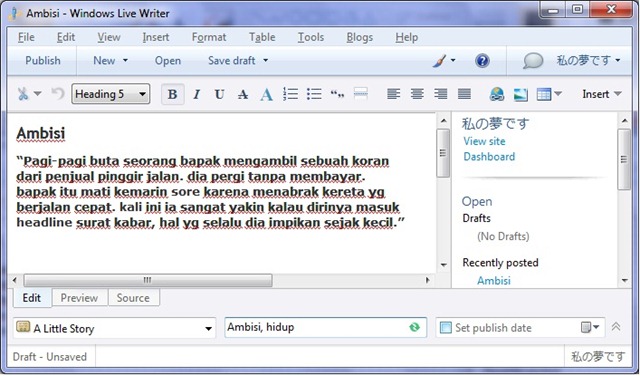Open the table dropdown arrow
Screen dimensions: 640x376
click(558, 93)
